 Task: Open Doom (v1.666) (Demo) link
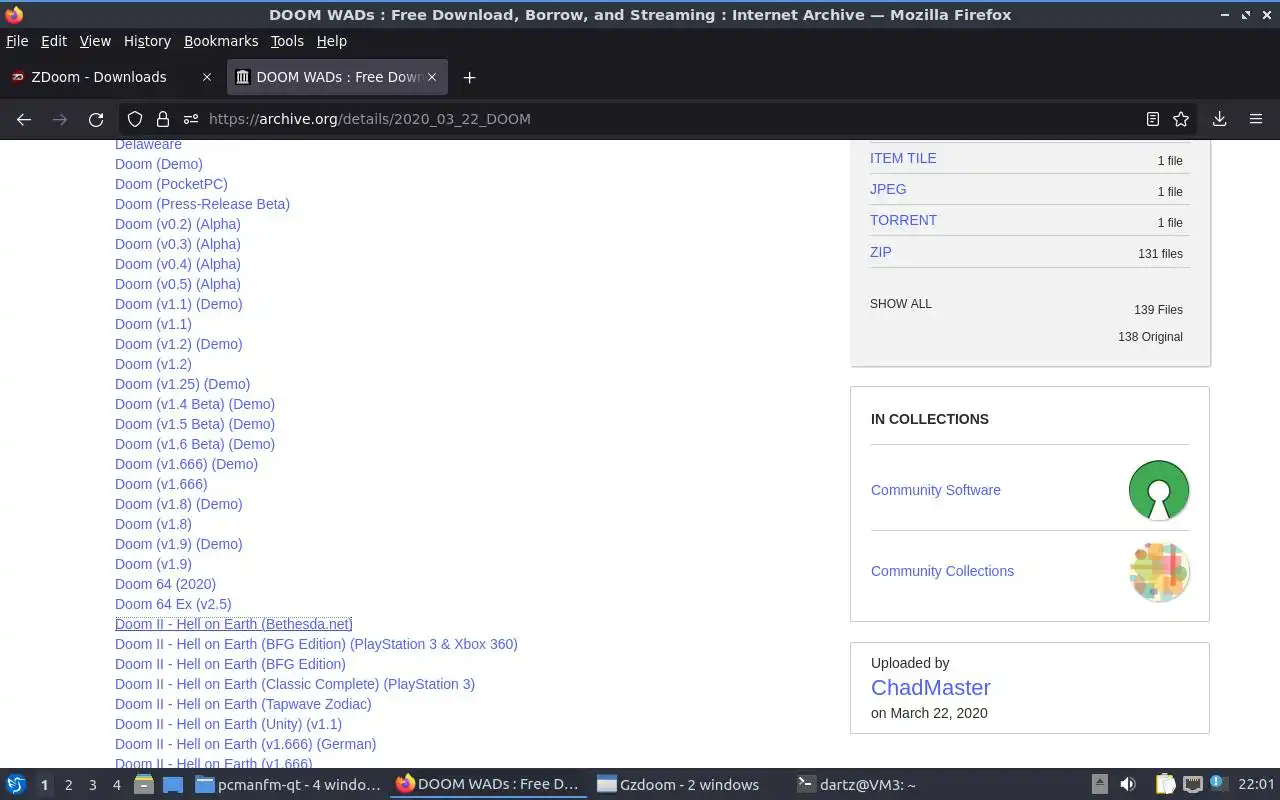186,464
